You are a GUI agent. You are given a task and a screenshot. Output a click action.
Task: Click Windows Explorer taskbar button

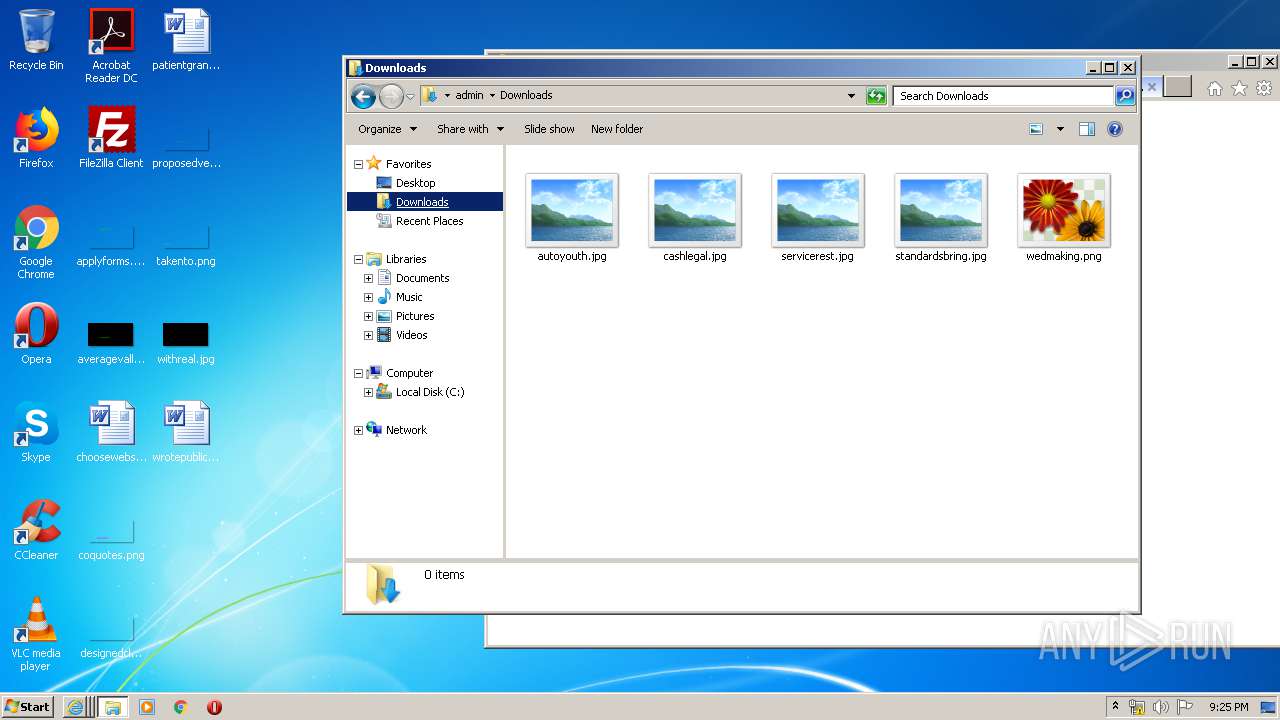pyautogui.click(x=112, y=707)
